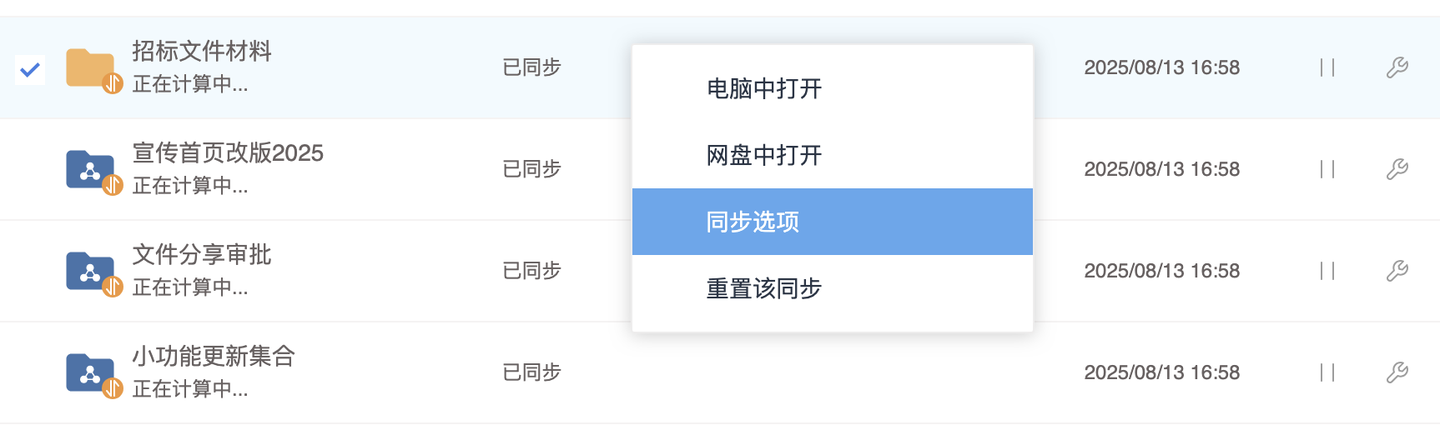
Task: Open wrench settings for 小功能更新集合
Action: pos(1397,372)
